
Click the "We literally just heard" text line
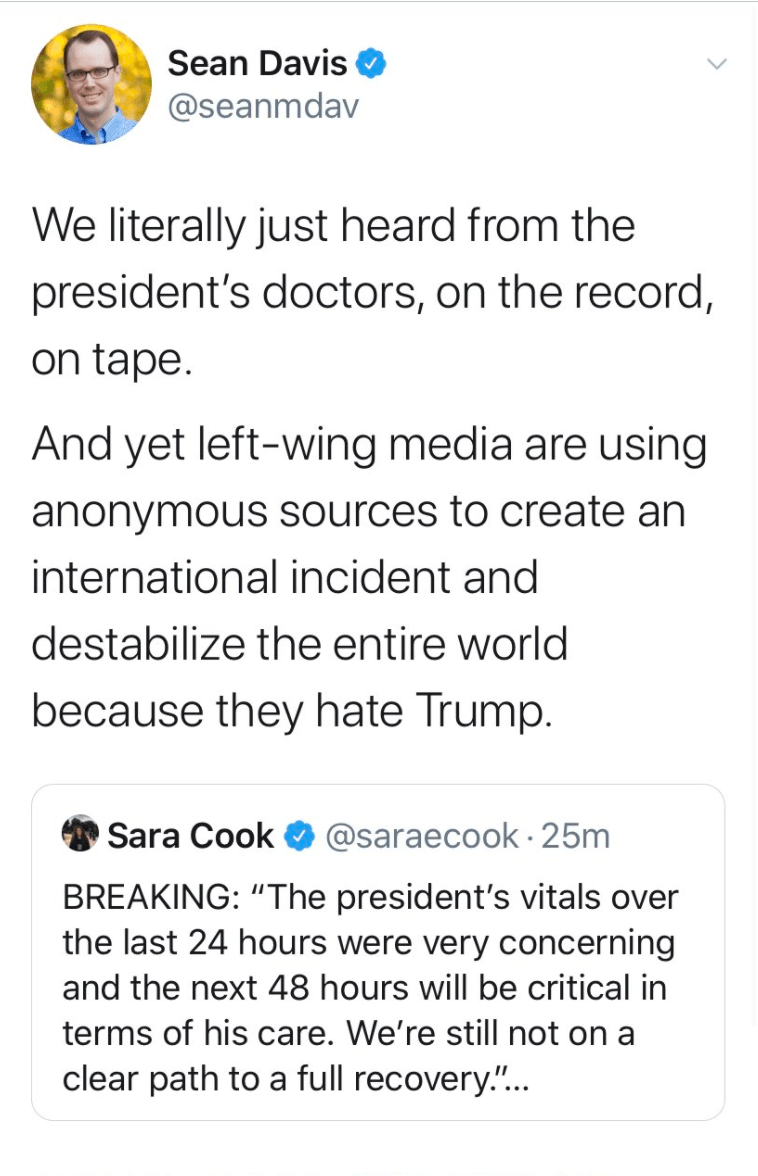(x=333, y=227)
